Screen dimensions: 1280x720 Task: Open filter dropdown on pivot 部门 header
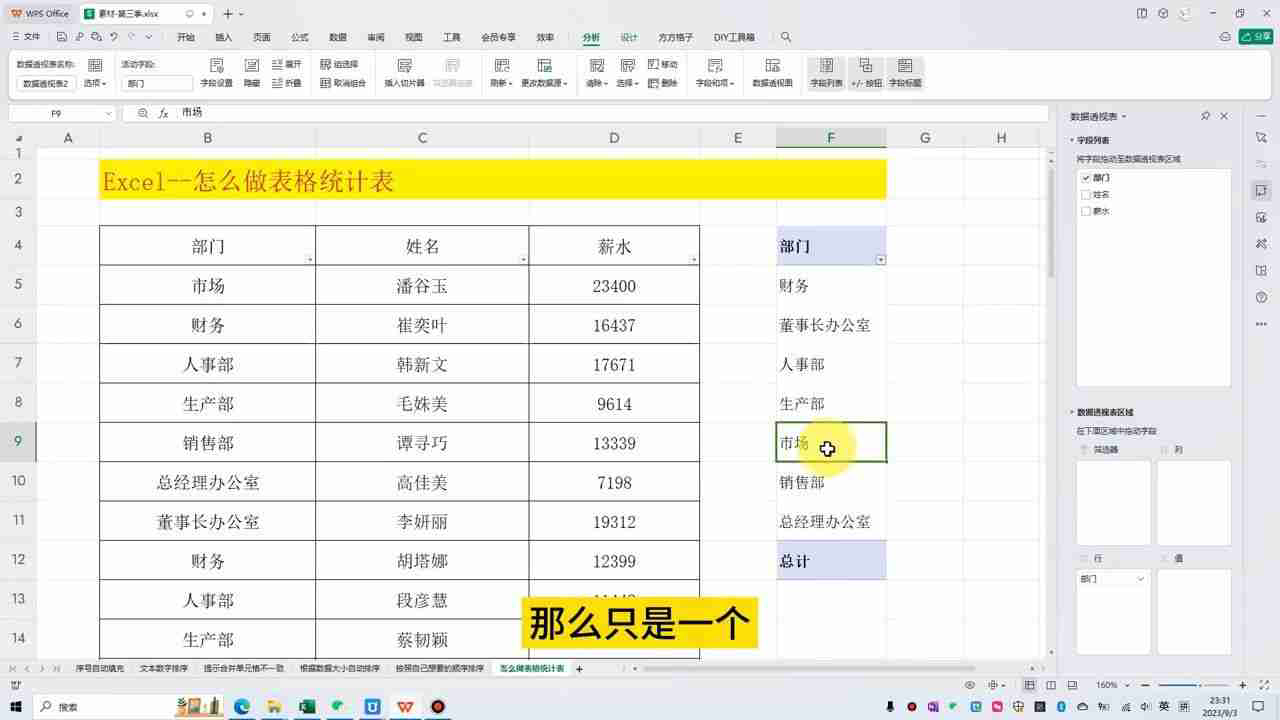coord(880,260)
